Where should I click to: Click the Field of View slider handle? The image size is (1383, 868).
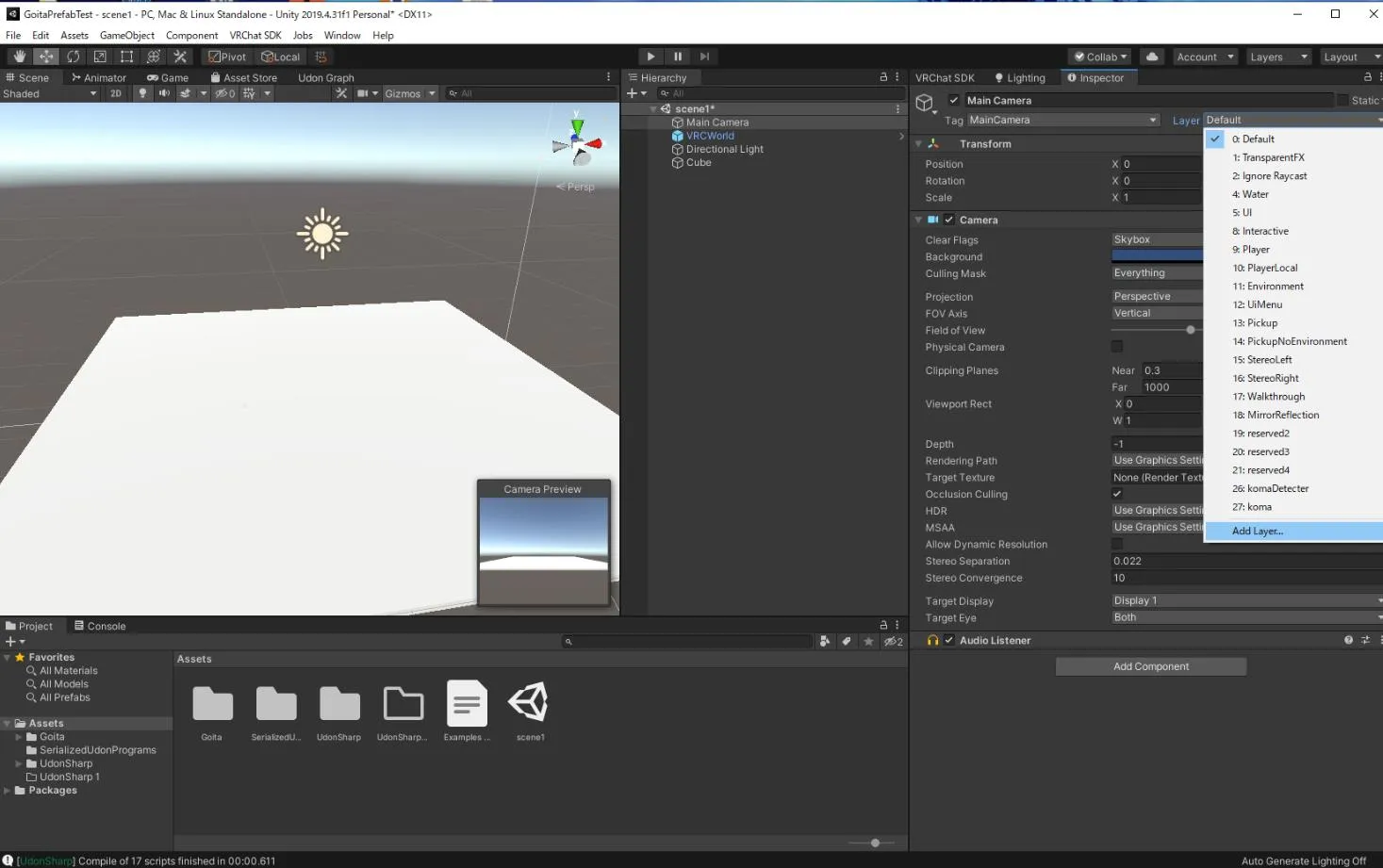click(x=1191, y=330)
